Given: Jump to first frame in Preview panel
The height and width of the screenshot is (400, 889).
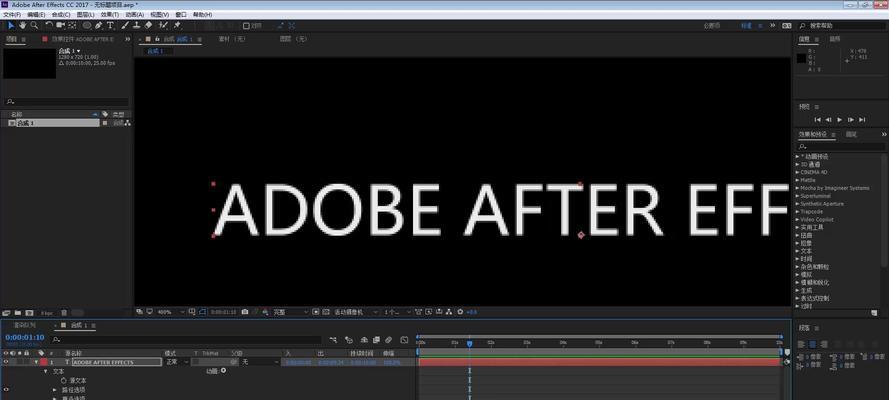Looking at the screenshot, I should click(x=818, y=120).
